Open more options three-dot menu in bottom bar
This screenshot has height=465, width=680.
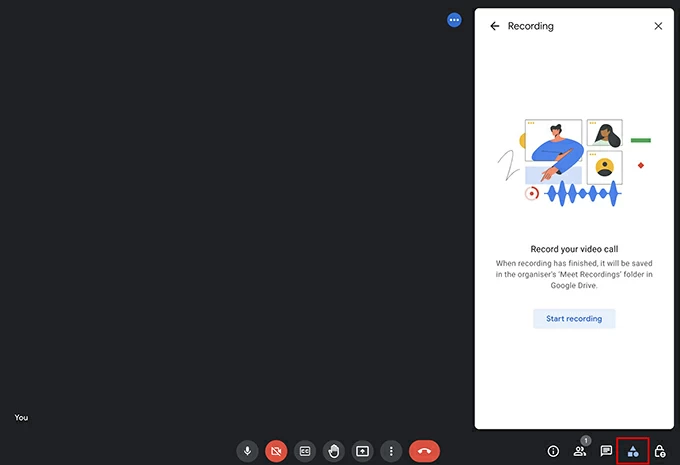(391, 451)
